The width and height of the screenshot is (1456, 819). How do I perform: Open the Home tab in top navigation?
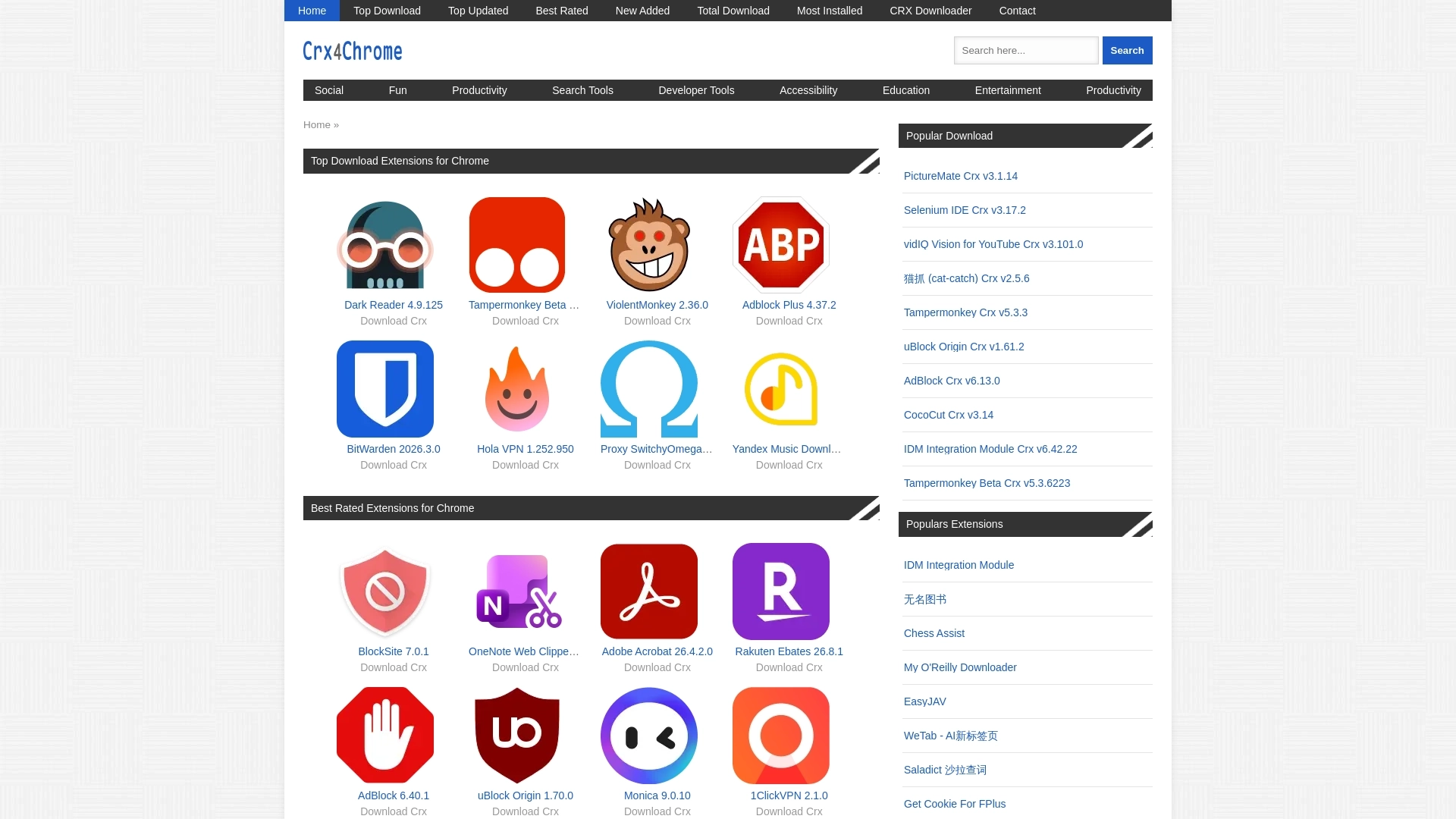click(312, 11)
